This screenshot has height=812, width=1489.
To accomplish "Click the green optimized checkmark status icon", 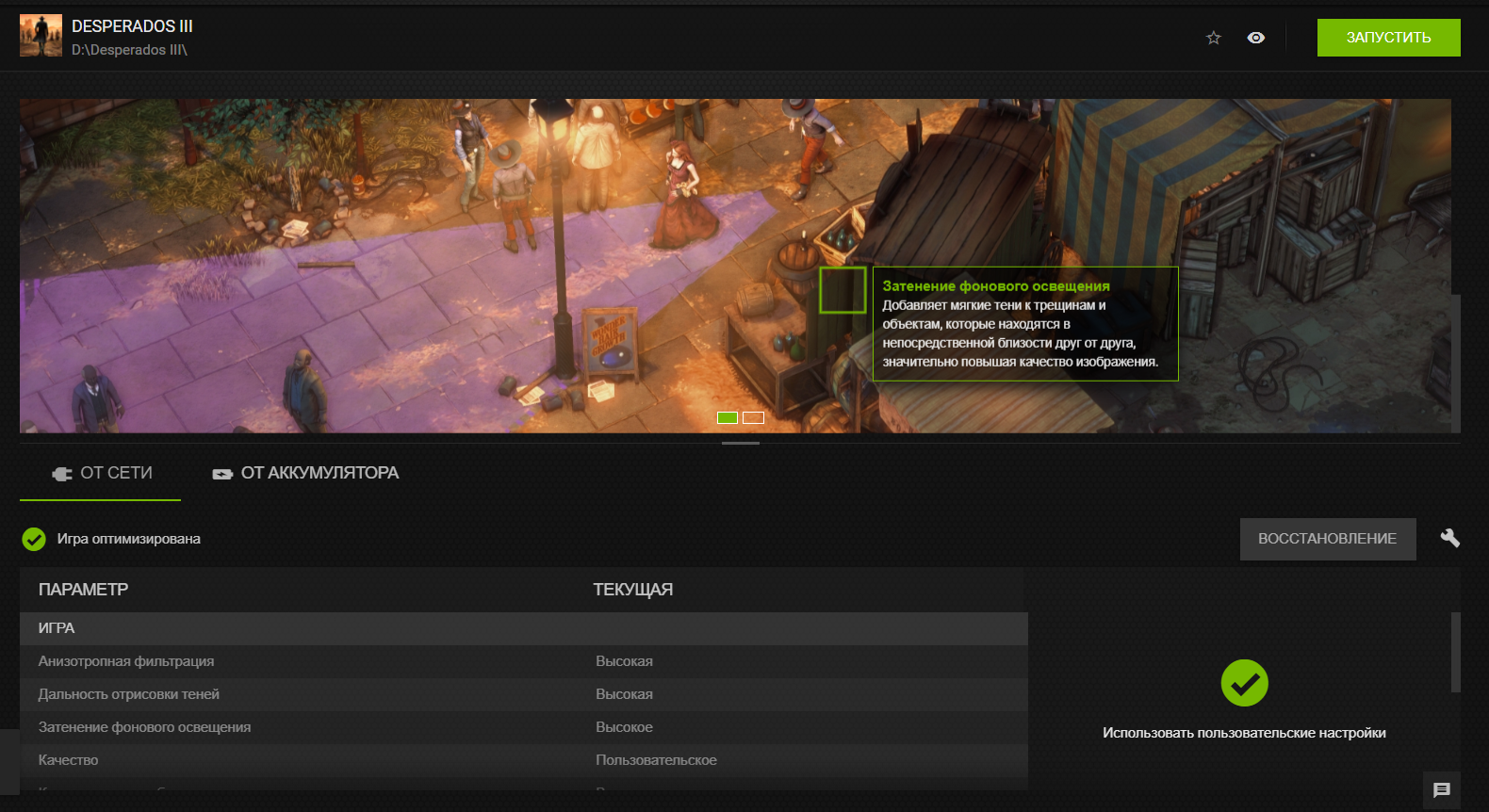I will (34, 539).
